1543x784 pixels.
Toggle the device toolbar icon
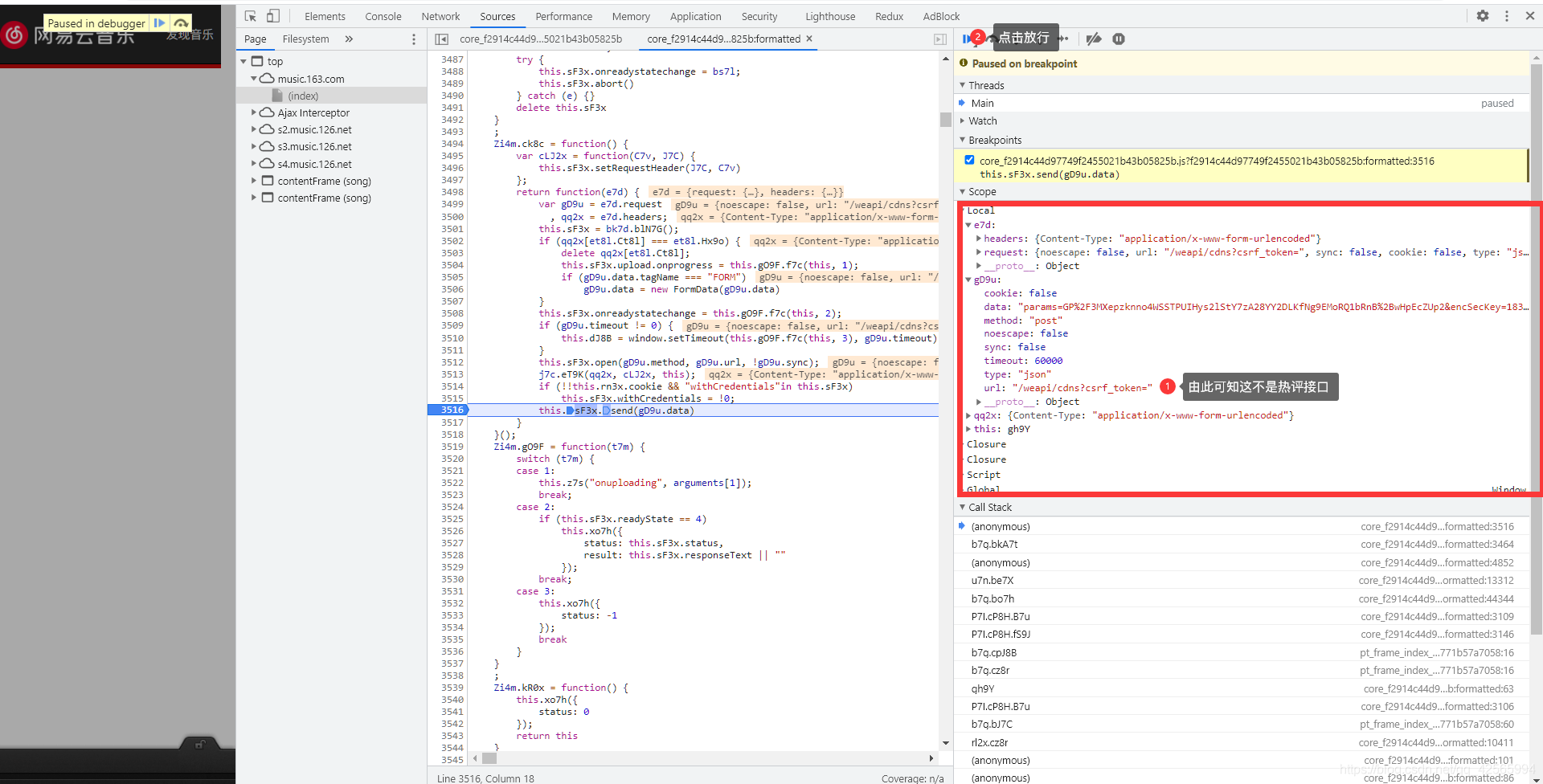[273, 16]
